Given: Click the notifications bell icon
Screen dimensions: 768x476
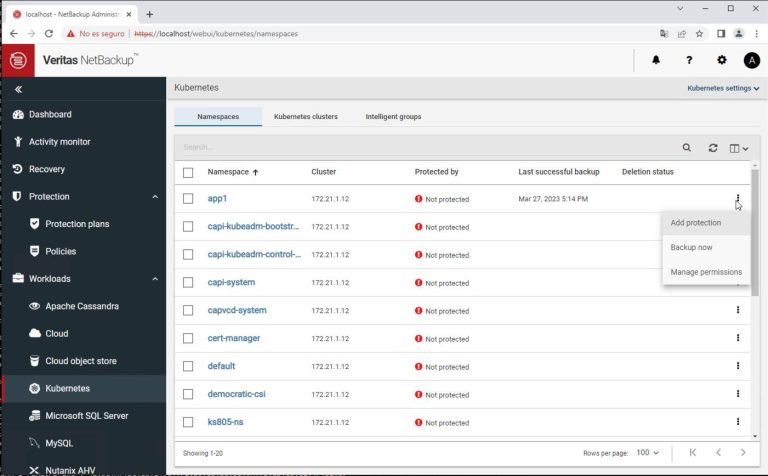Looking at the screenshot, I should [x=656, y=60].
